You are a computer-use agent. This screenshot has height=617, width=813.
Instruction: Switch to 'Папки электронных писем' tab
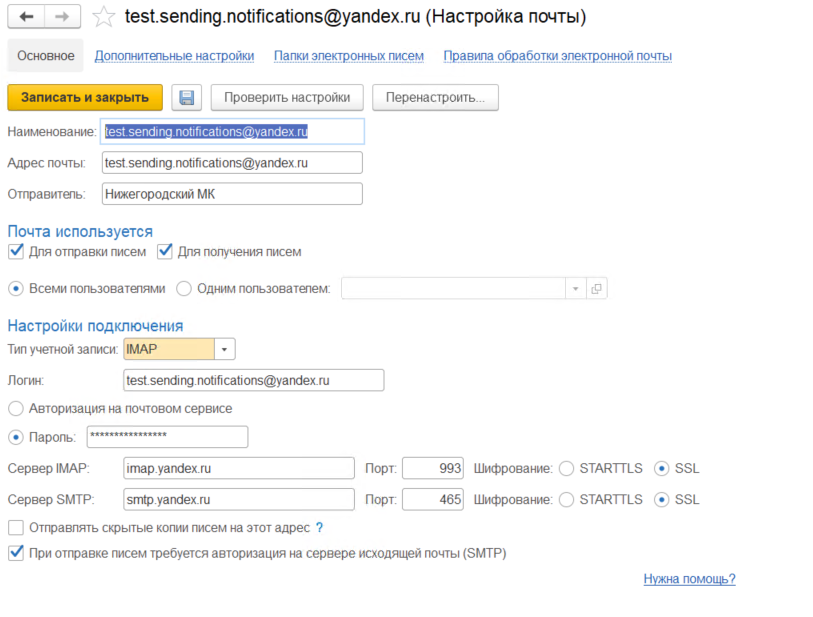(349, 56)
